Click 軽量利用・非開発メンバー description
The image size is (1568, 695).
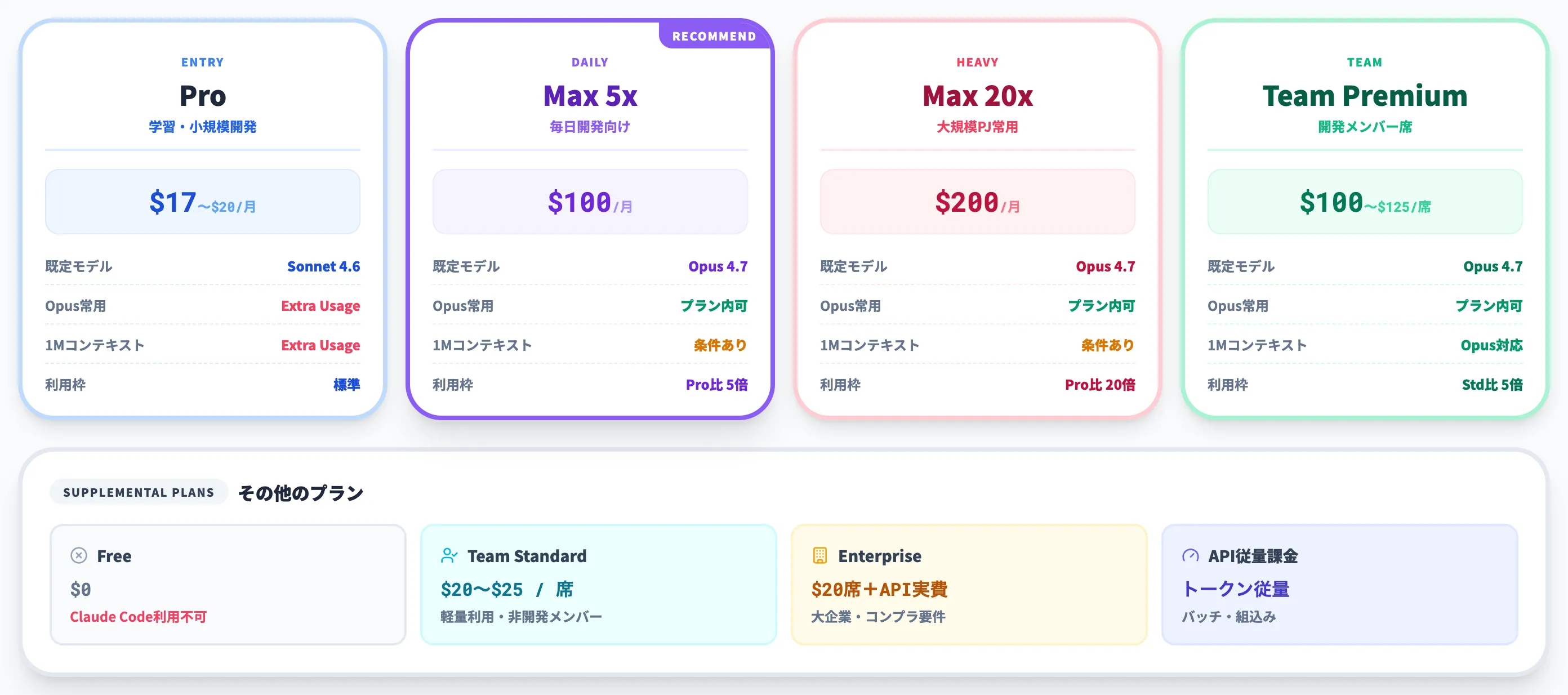tap(521, 617)
